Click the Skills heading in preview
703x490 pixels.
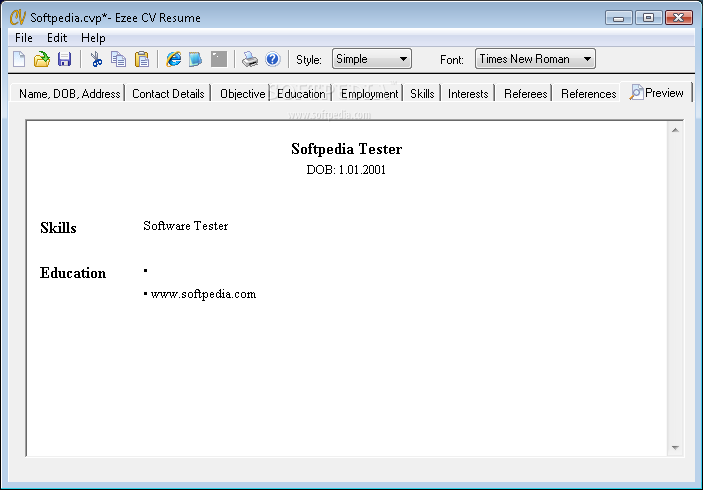coord(58,228)
